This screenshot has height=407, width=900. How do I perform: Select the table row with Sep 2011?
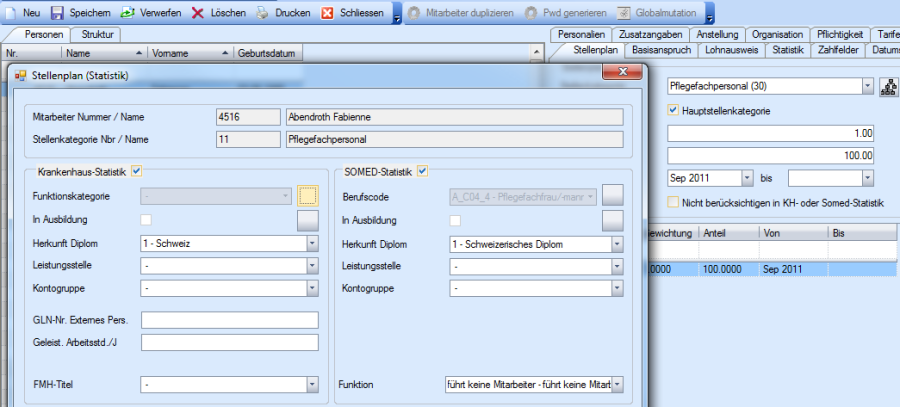coord(772,269)
